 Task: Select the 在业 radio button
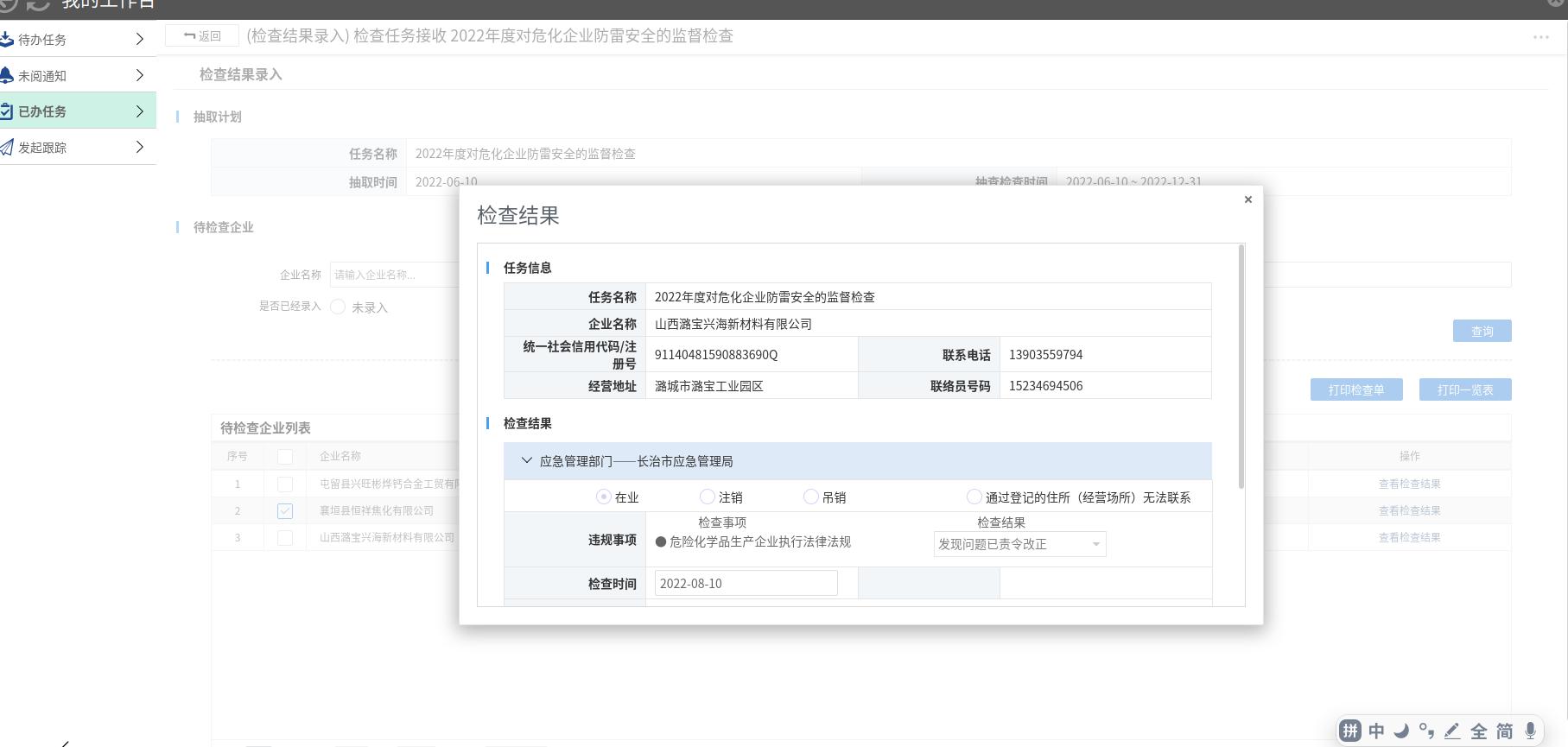tap(603, 497)
